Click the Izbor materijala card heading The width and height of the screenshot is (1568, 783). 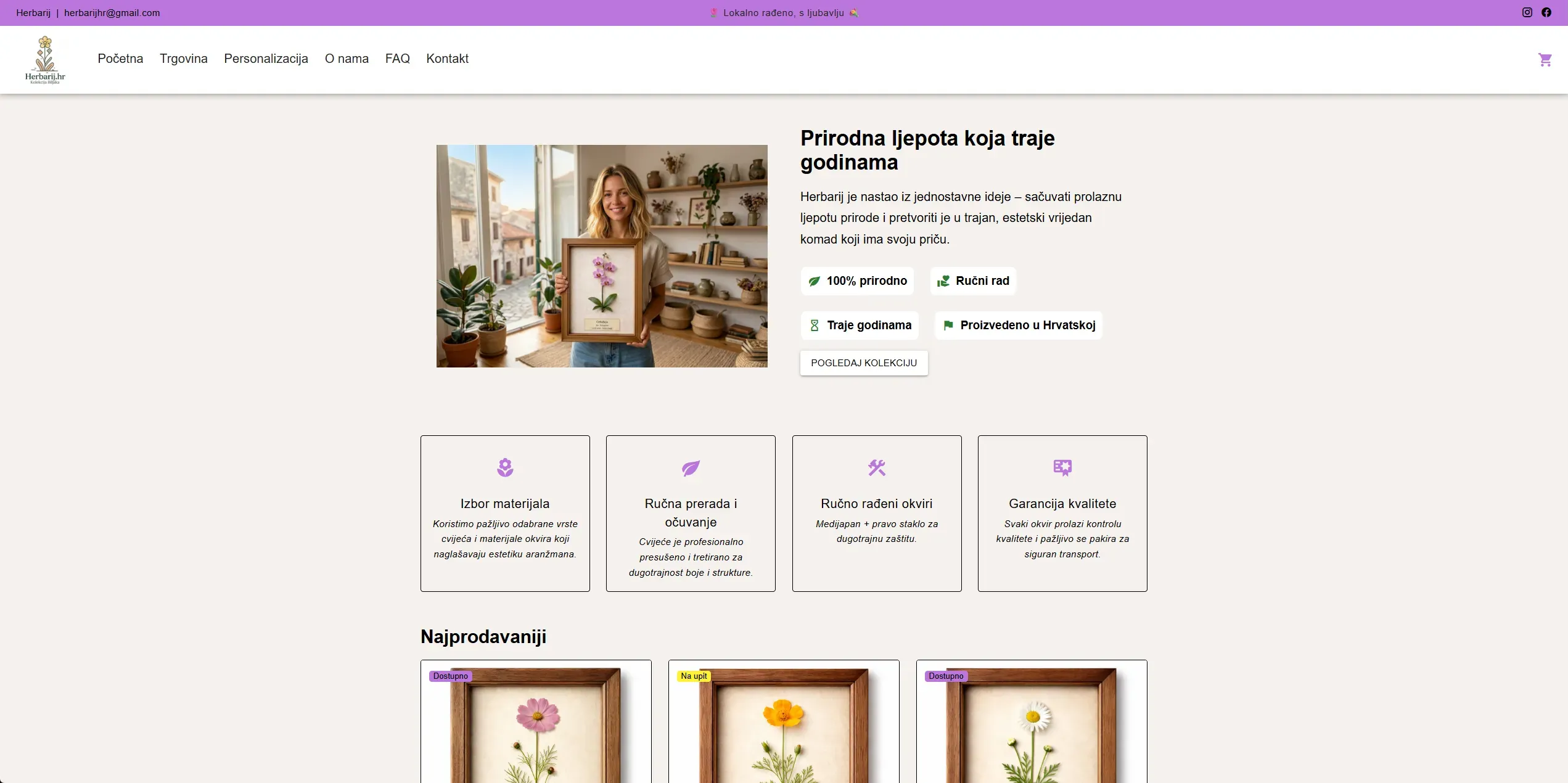coord(505,504)
